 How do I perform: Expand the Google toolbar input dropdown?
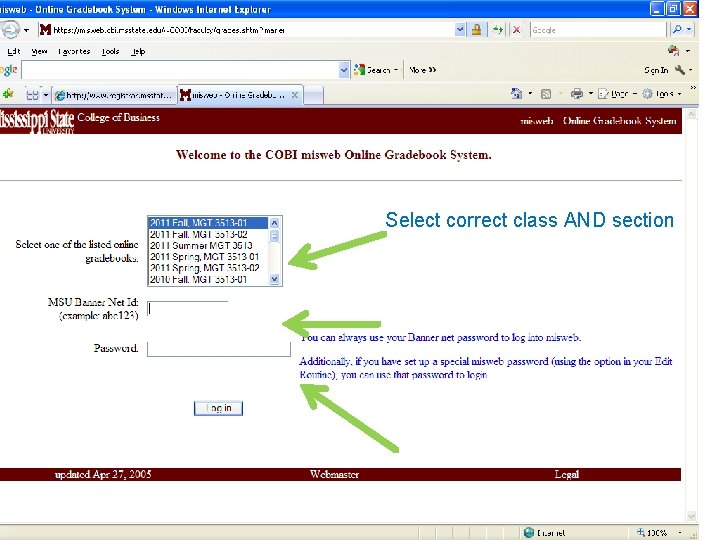(344, 70)
